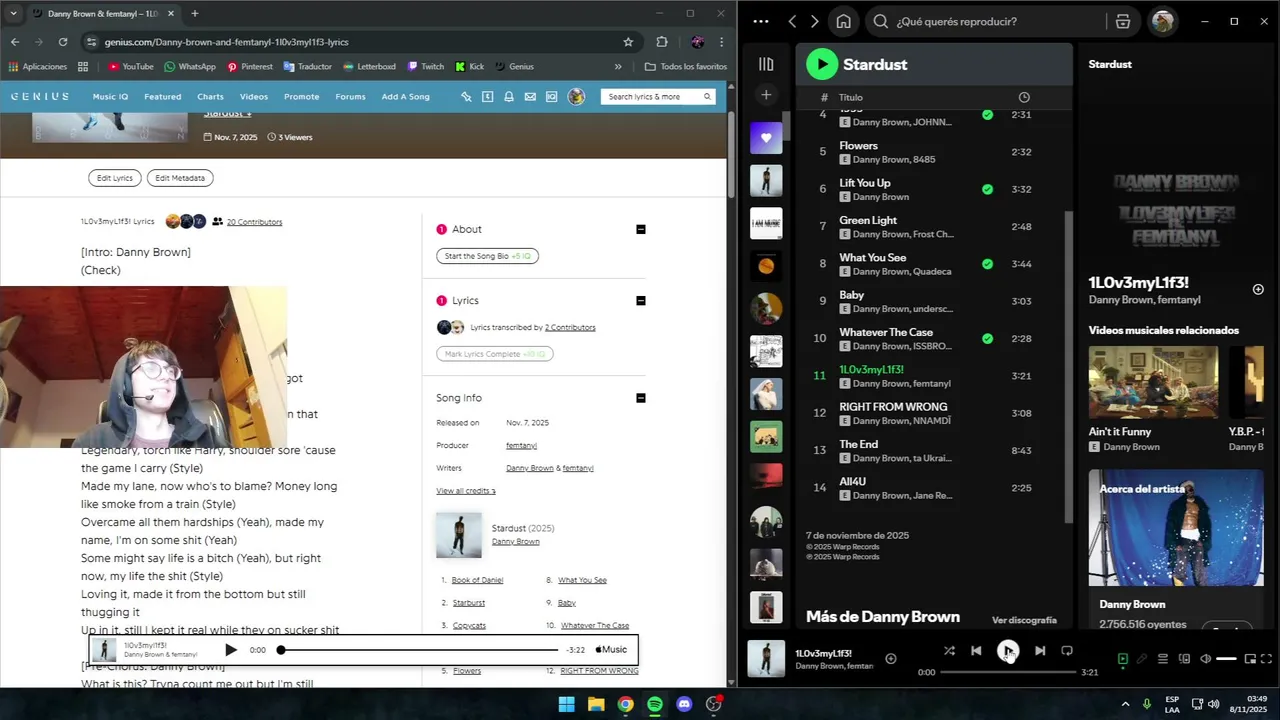
Task: Go forward in Spotify navigation
Action: [x=814, y=21]
